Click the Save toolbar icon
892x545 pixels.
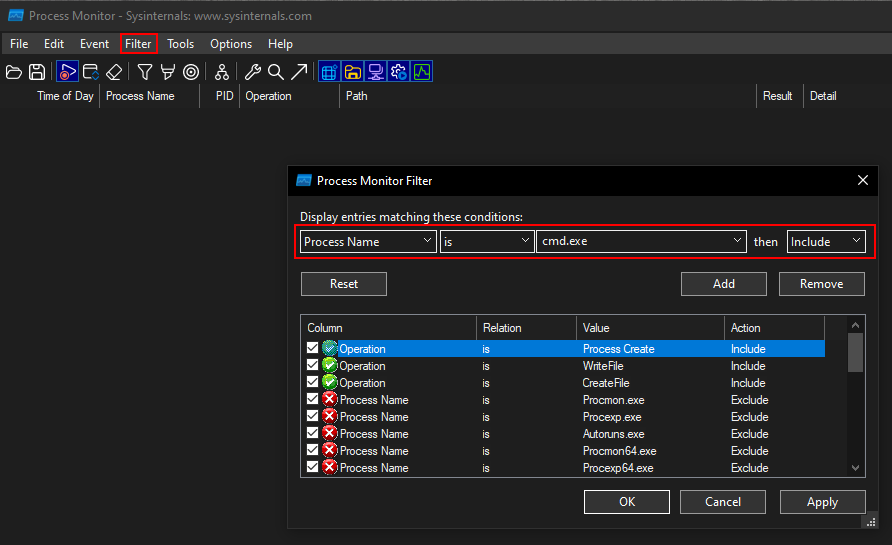click(x=37, y=72)
